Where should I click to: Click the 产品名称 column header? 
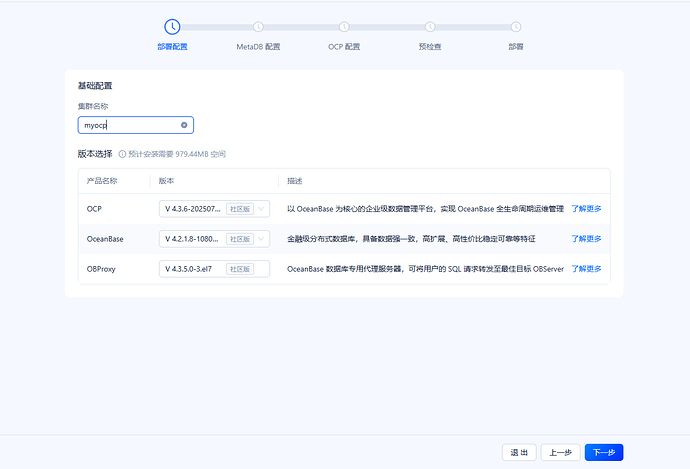tap(102, 181)
